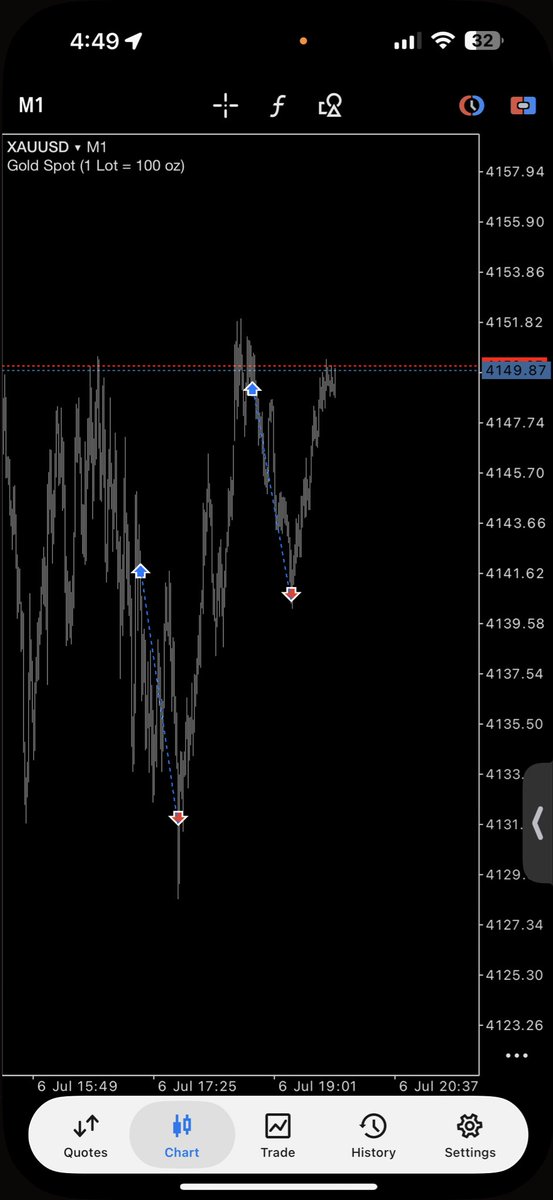Tap the cellular signal bars icon

pyautogui.click(x=407, y=42)
